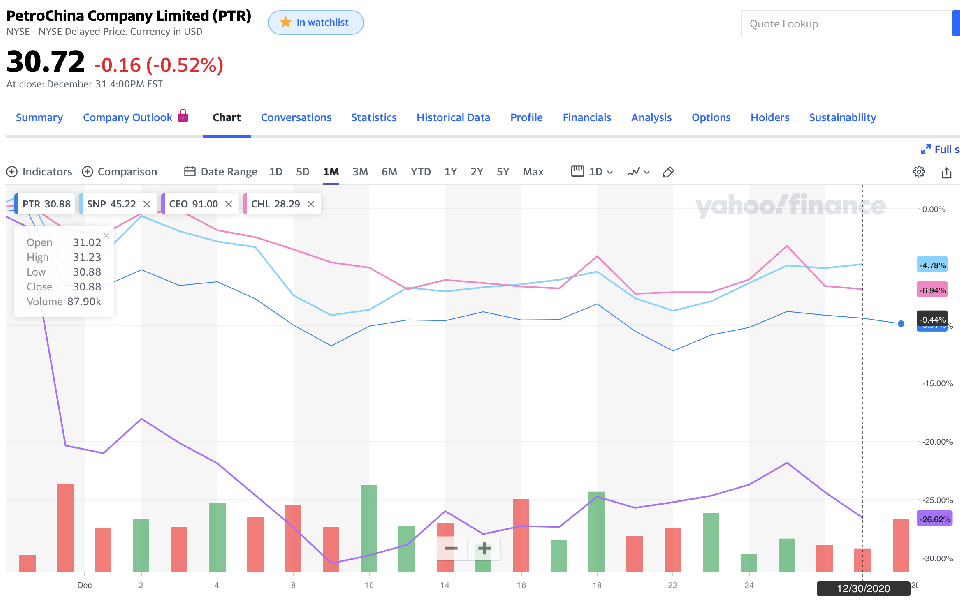Select the draw pencil tool
This screenshot has height=600, width=960.
pos(669,171)
